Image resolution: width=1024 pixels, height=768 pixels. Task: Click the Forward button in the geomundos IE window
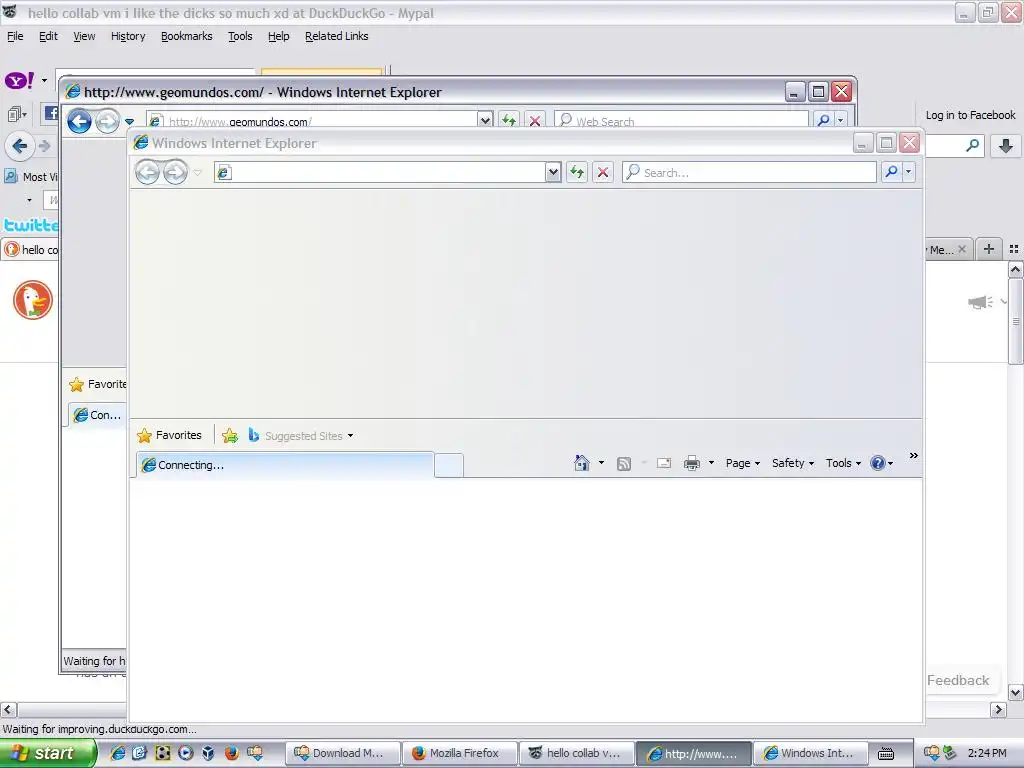click(x=107, y=121)
